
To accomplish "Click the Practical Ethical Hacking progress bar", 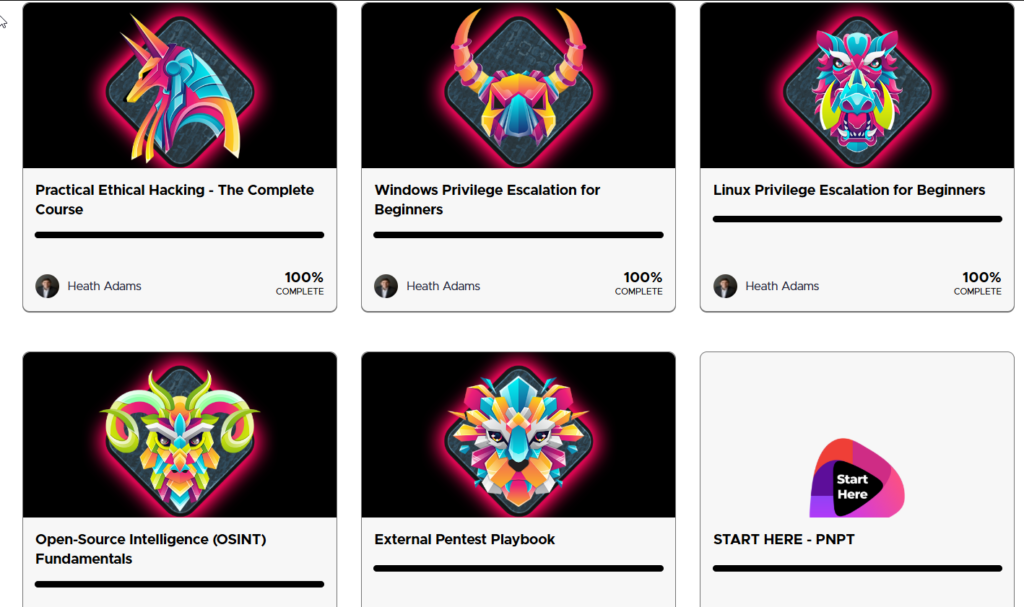I will (179, 235).
